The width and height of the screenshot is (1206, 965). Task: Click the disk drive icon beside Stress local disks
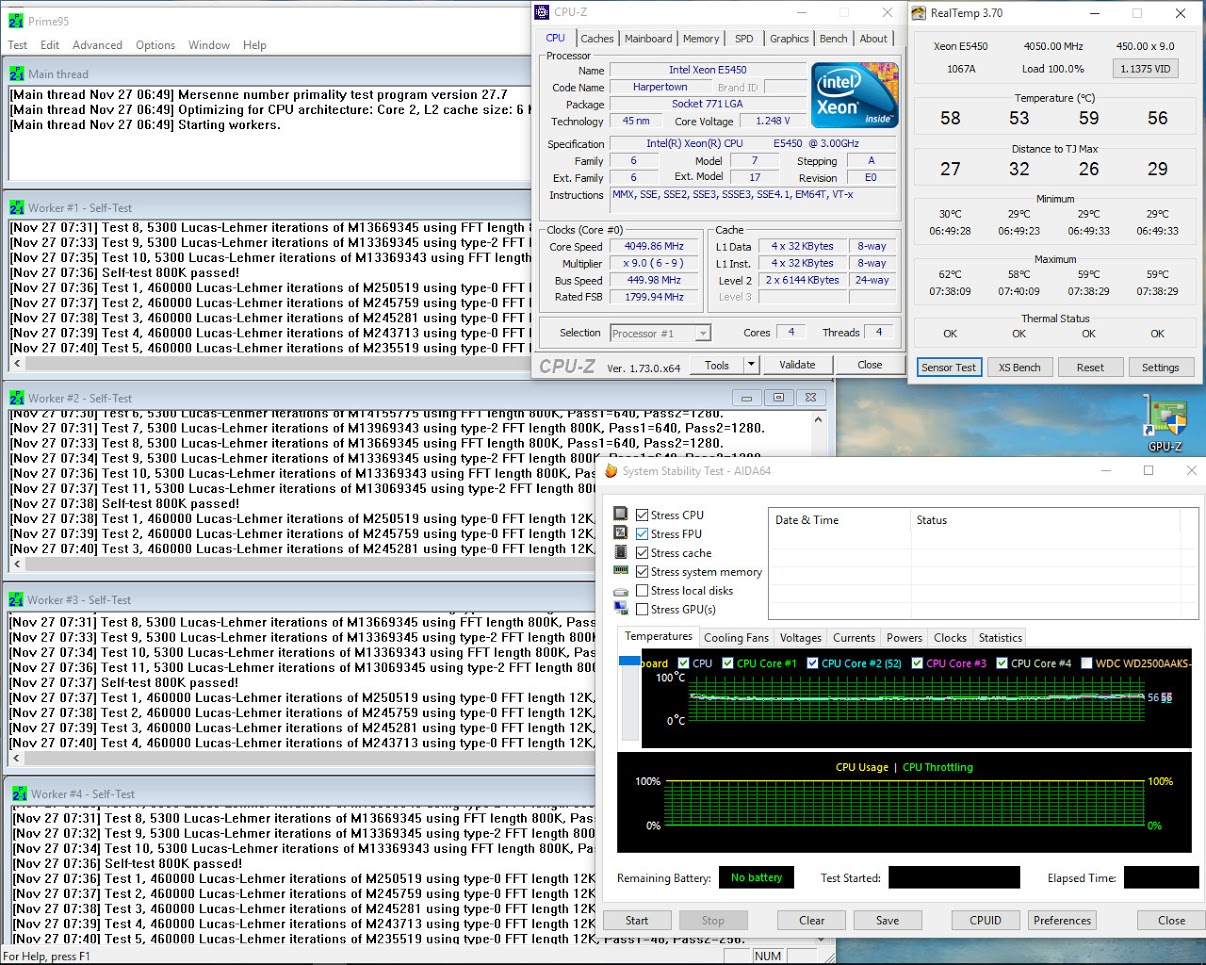621,591
